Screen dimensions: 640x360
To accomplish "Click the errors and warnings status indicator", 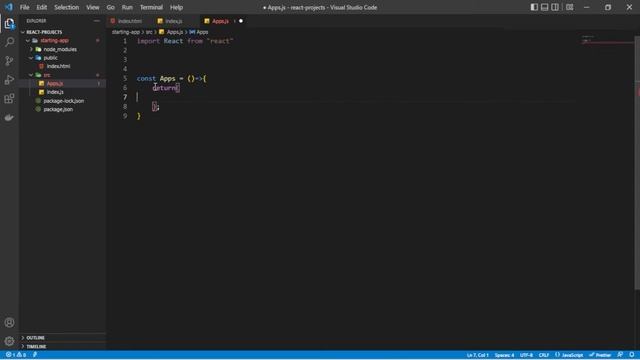I will [x=16, y=355].
